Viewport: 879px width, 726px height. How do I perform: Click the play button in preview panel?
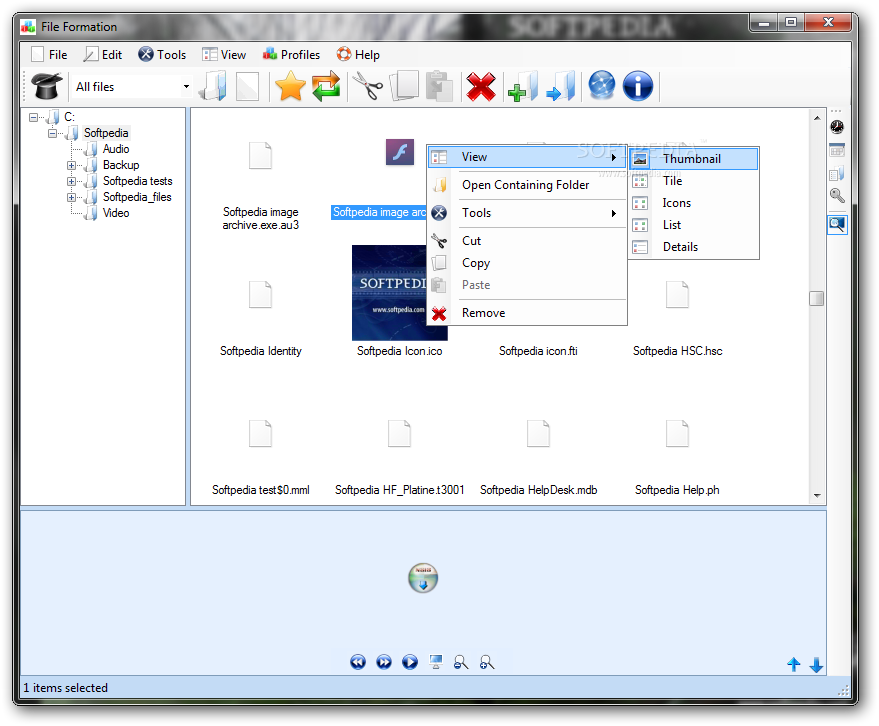pos(410,662)
